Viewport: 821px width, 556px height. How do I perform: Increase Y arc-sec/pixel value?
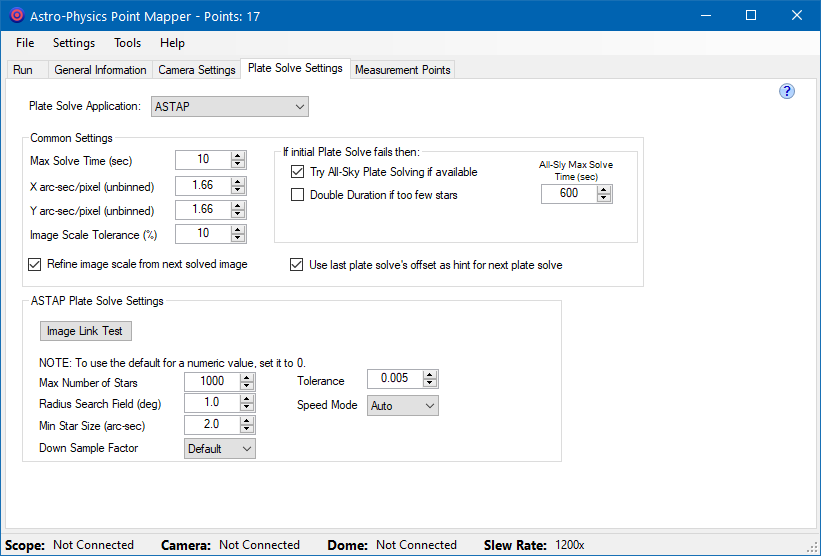[x=238, y=206]
